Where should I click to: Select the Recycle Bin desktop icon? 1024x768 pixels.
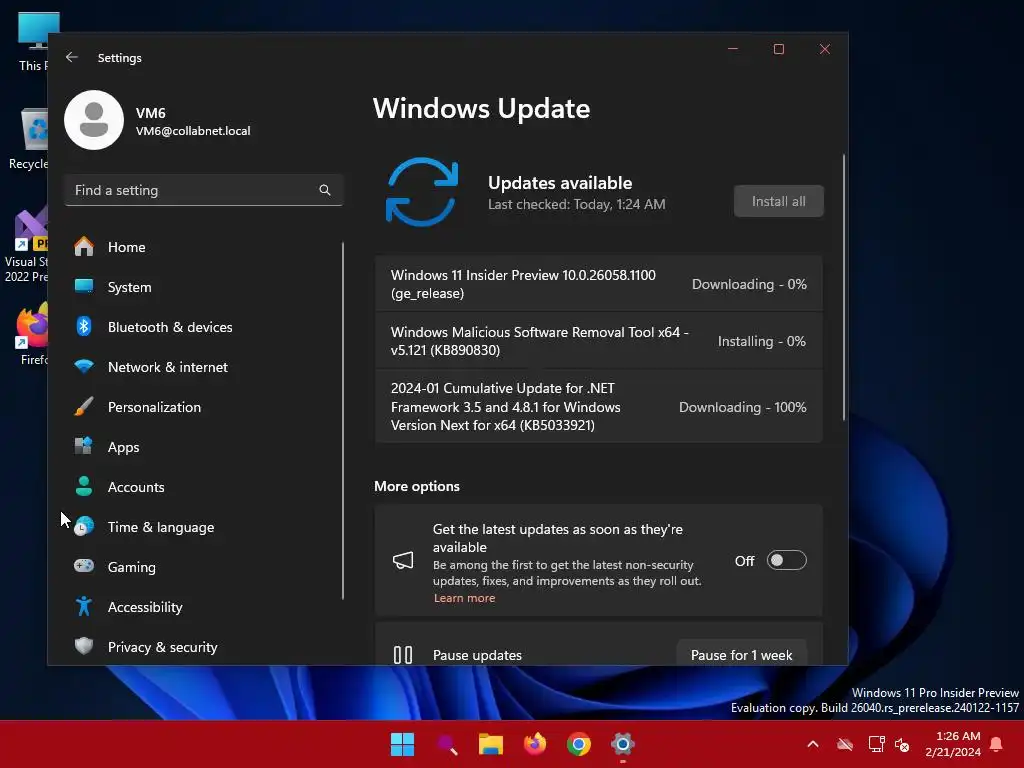pos(29,140)
